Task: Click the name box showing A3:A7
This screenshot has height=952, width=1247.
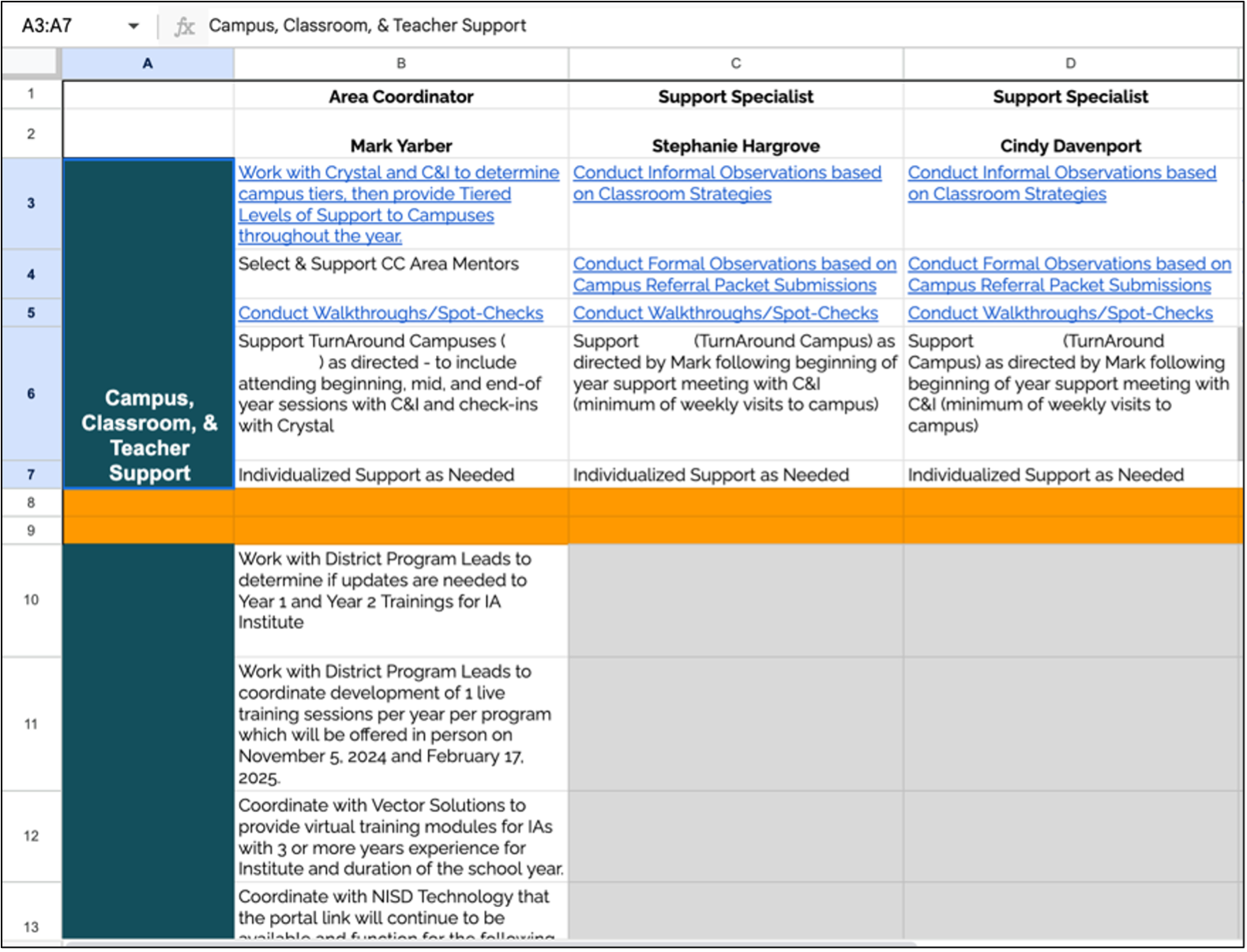Action: [x=63, y=26]
